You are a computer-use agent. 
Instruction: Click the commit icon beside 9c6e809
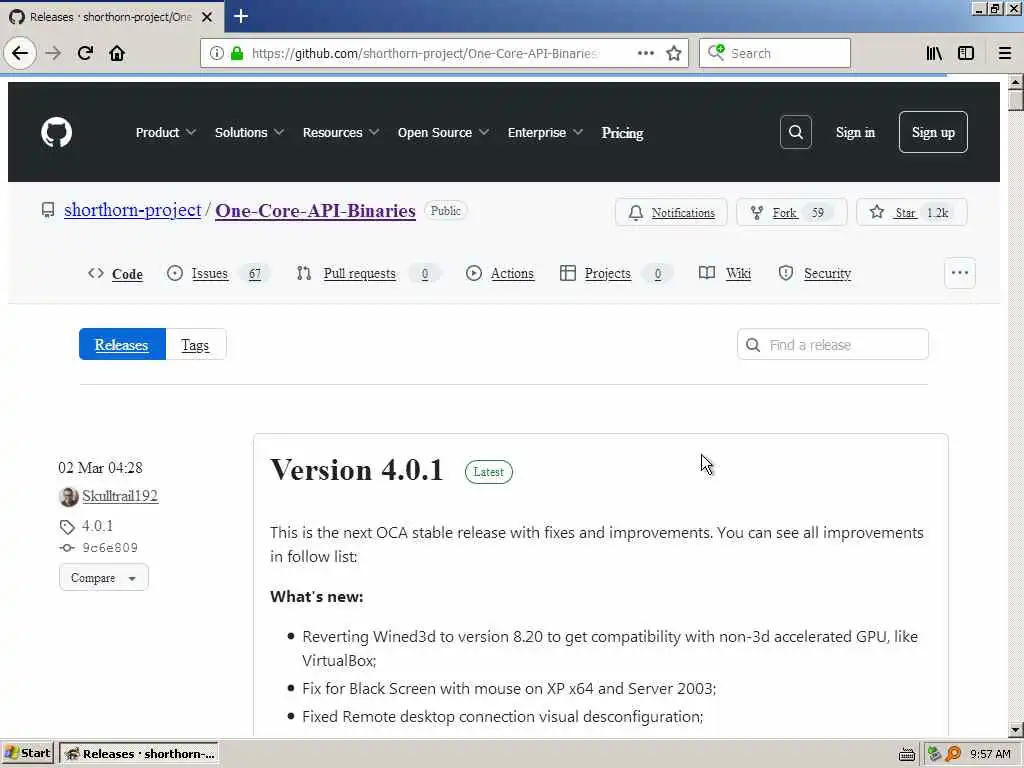point(67,548)
